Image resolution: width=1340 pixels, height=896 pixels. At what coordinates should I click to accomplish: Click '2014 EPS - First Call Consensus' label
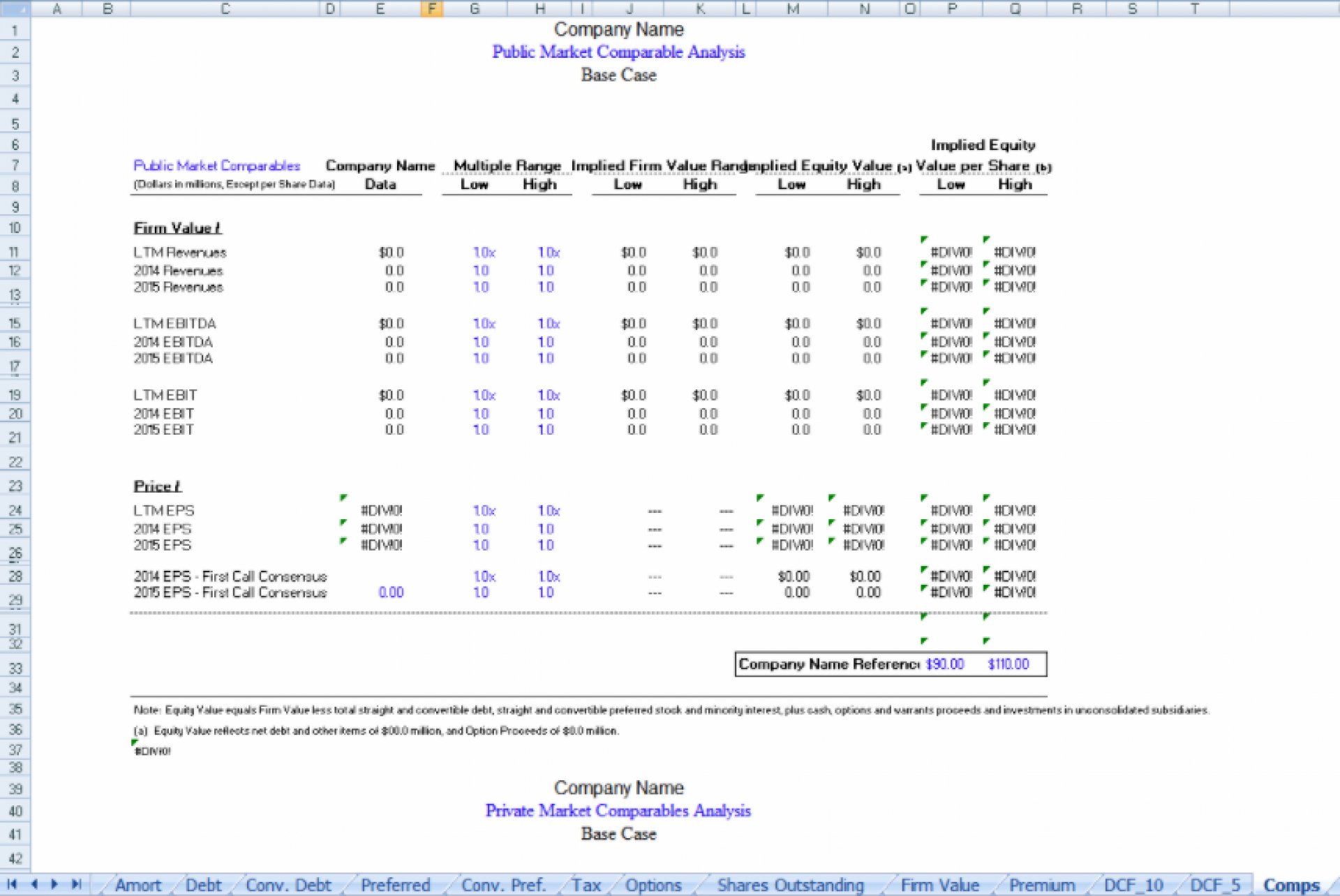[x=230, y=576]
